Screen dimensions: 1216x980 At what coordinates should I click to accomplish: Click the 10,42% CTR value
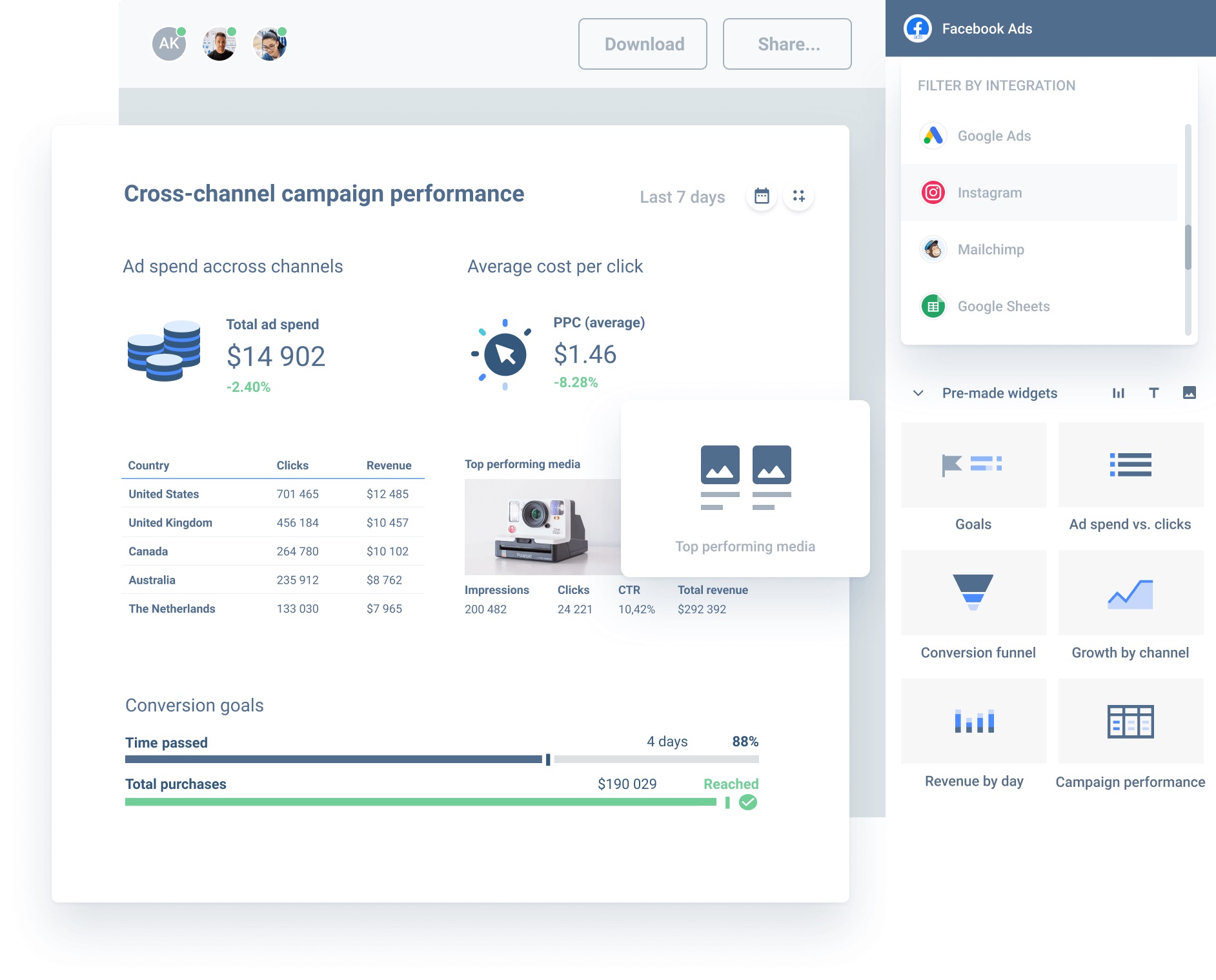[x=636, y=609]
